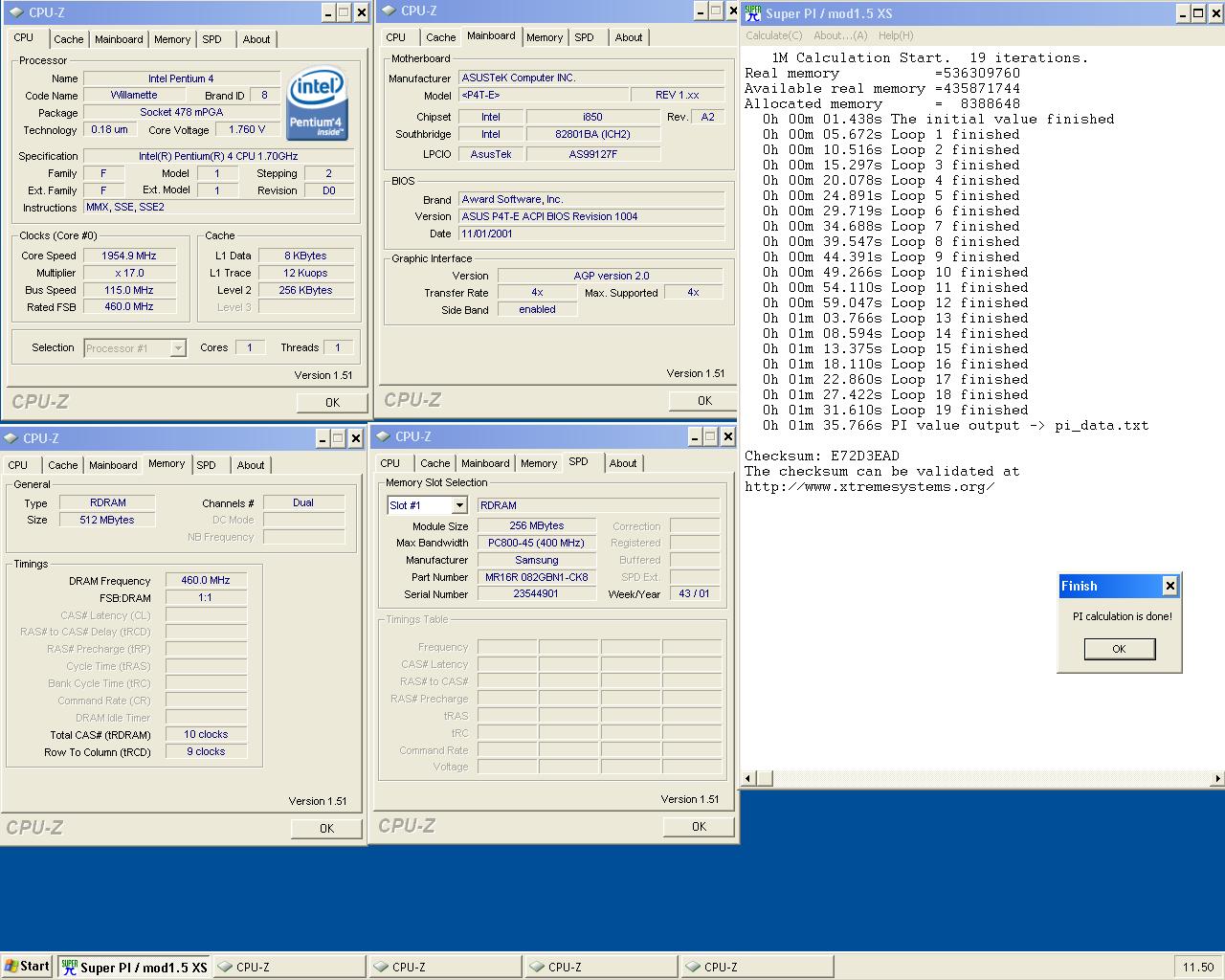
Task: Open About tab in the Mainboard window
Action: tap(629, 37)
